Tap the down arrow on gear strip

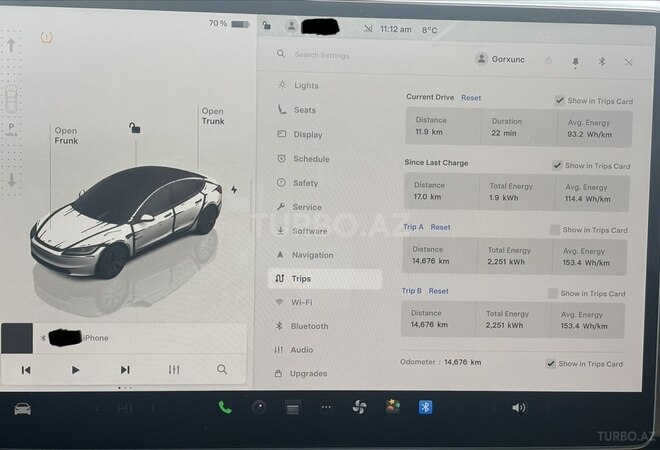click(x=12, y=180)
